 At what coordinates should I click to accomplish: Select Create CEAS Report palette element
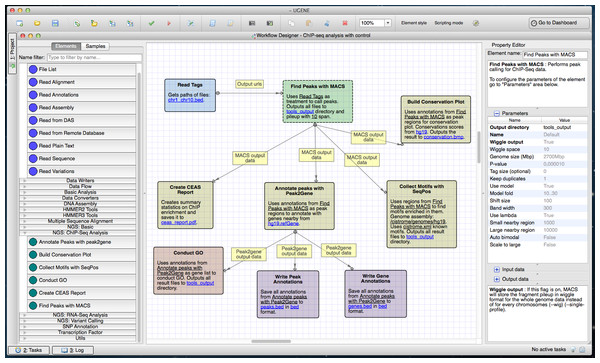[x=82, y=293]
